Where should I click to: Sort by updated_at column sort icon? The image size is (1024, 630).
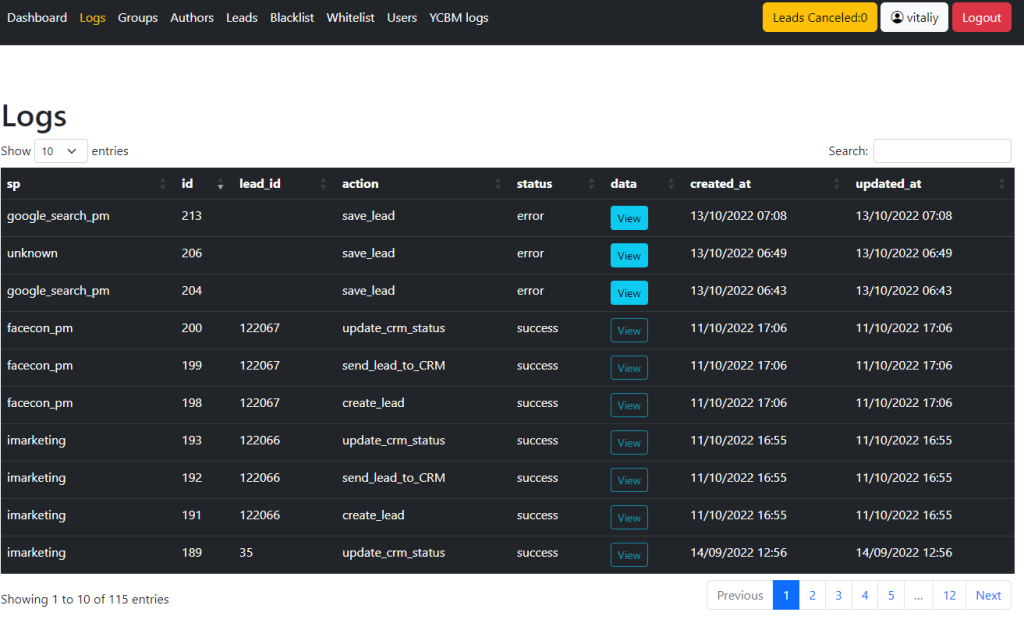point(1001,184)
